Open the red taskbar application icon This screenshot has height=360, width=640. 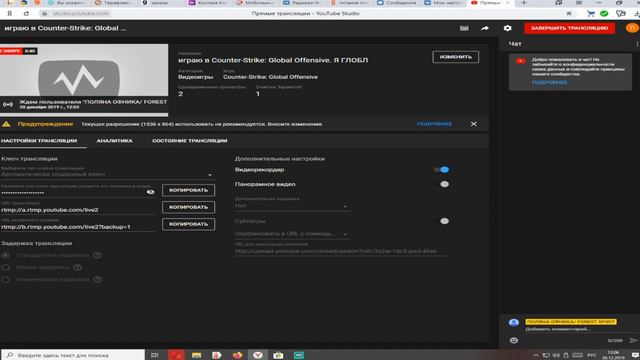176,355
